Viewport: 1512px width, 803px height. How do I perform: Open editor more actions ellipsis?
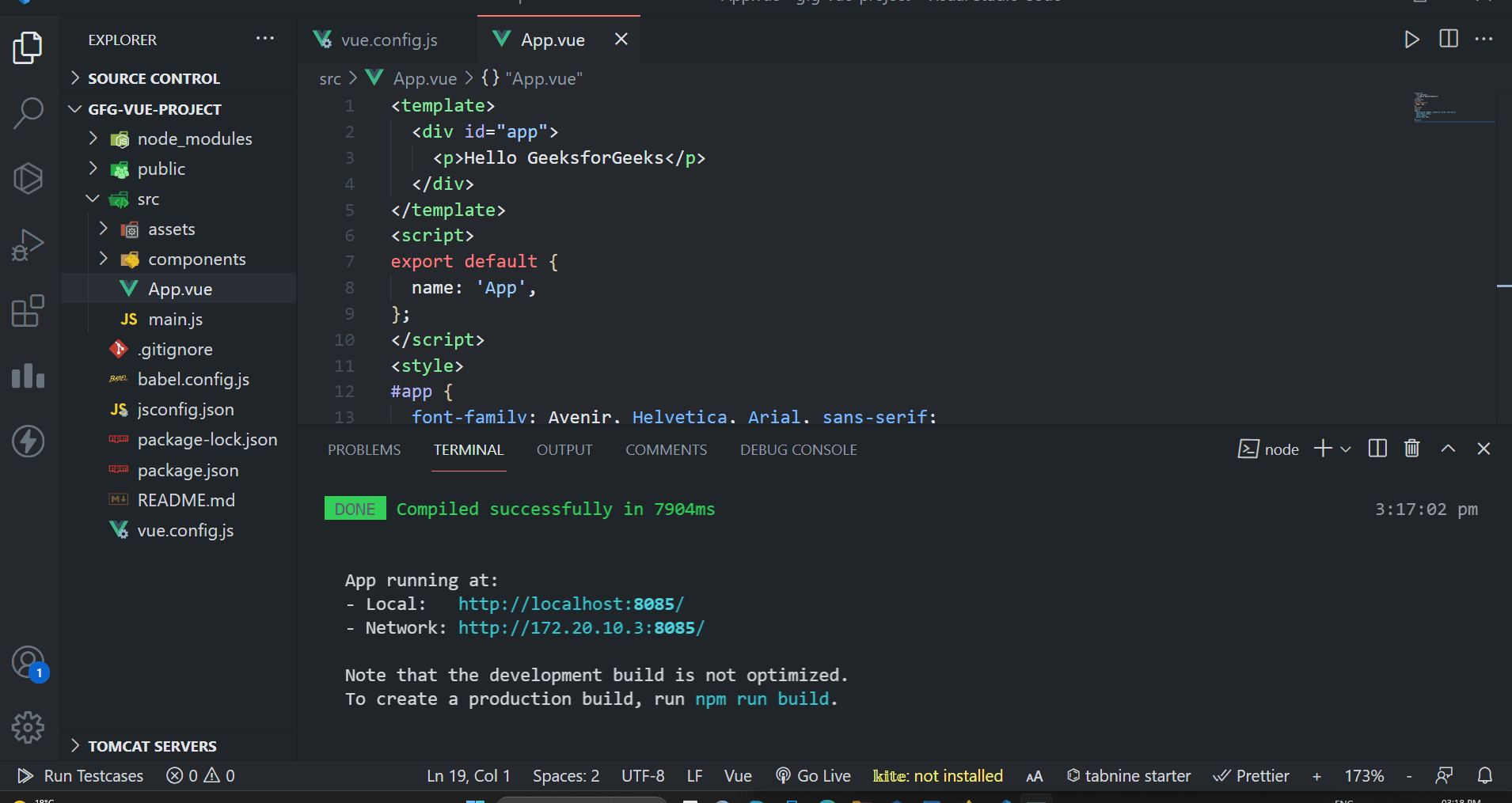pyautogui.click(x=1484, y=39)
